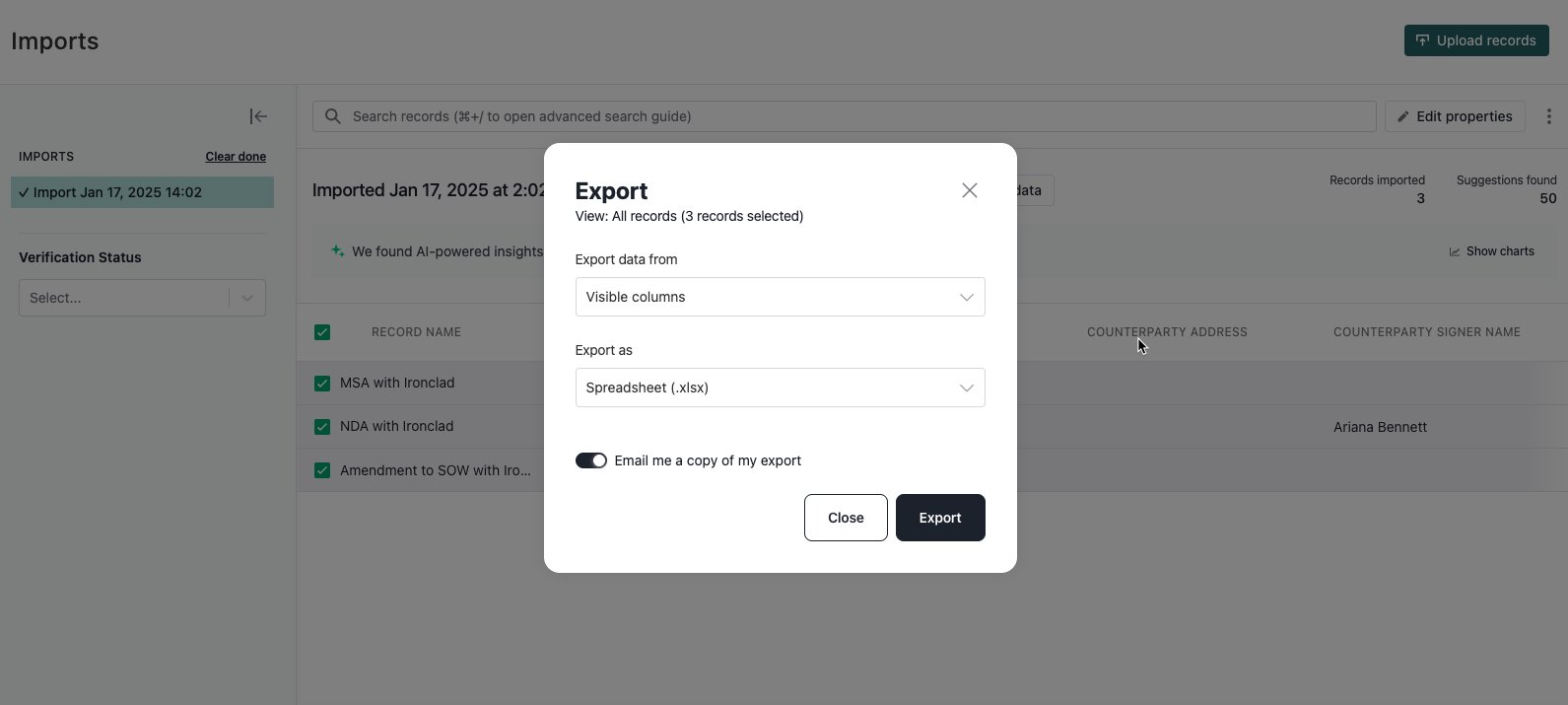1568x705 pixels.
Task: Expand the Verification Status select
Action: (x=142, y=298)
